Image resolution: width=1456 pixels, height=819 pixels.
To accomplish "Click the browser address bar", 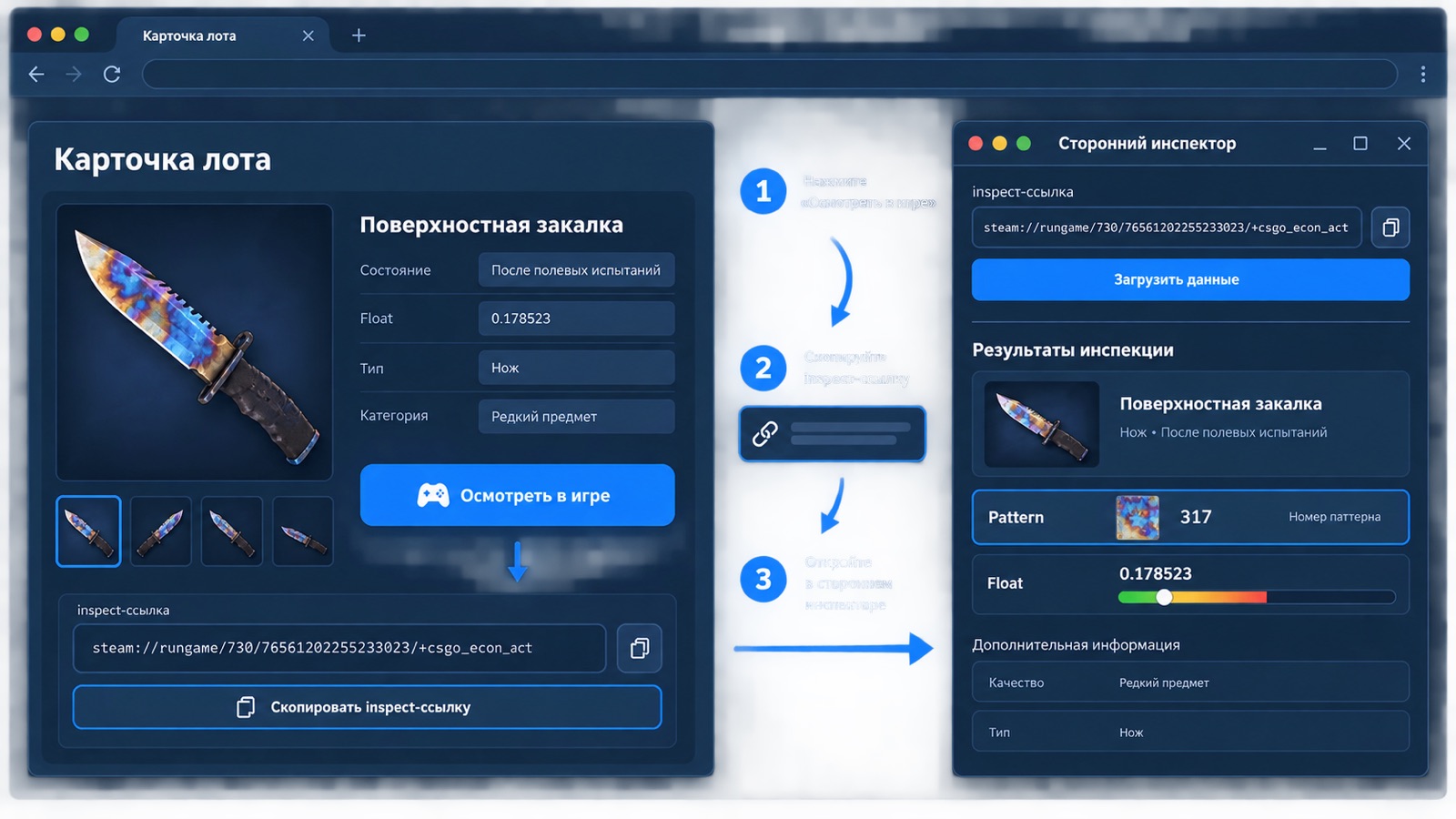I will coord(770,74).
